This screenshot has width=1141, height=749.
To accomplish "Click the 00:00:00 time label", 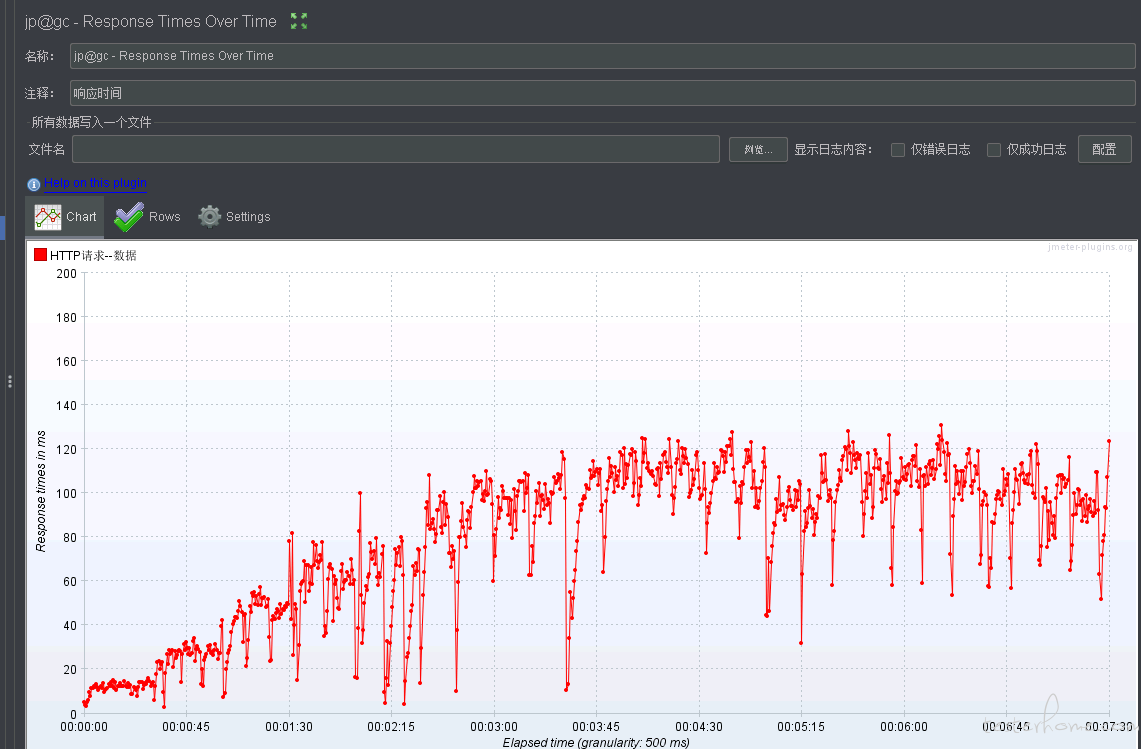I will [x=84, y=726].
